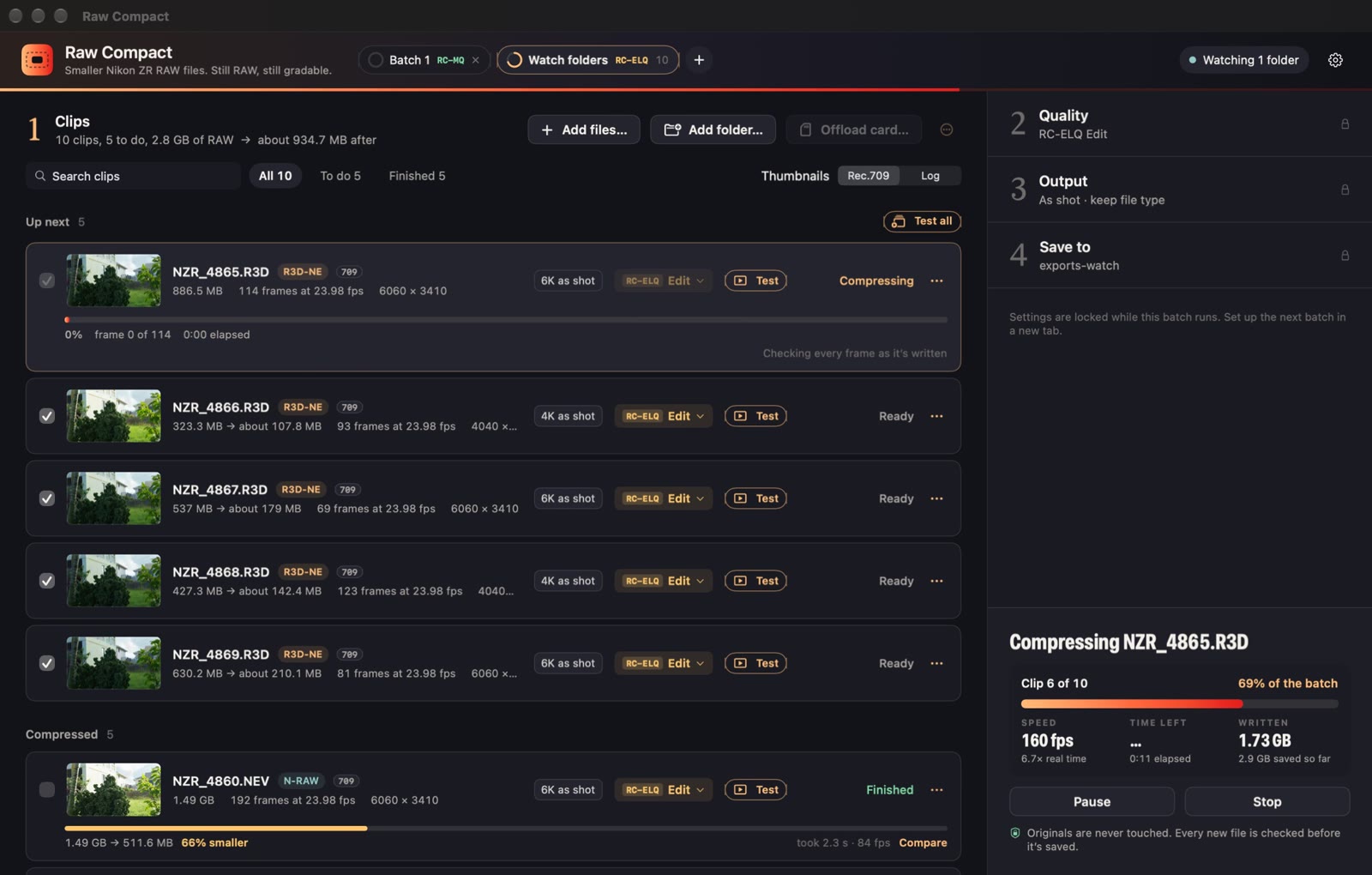Uncheck the NZR_4866.R3D clip checkbox
Image resolution: width=1372 pixels, height=875 pixels.
(x=47, y=416)
